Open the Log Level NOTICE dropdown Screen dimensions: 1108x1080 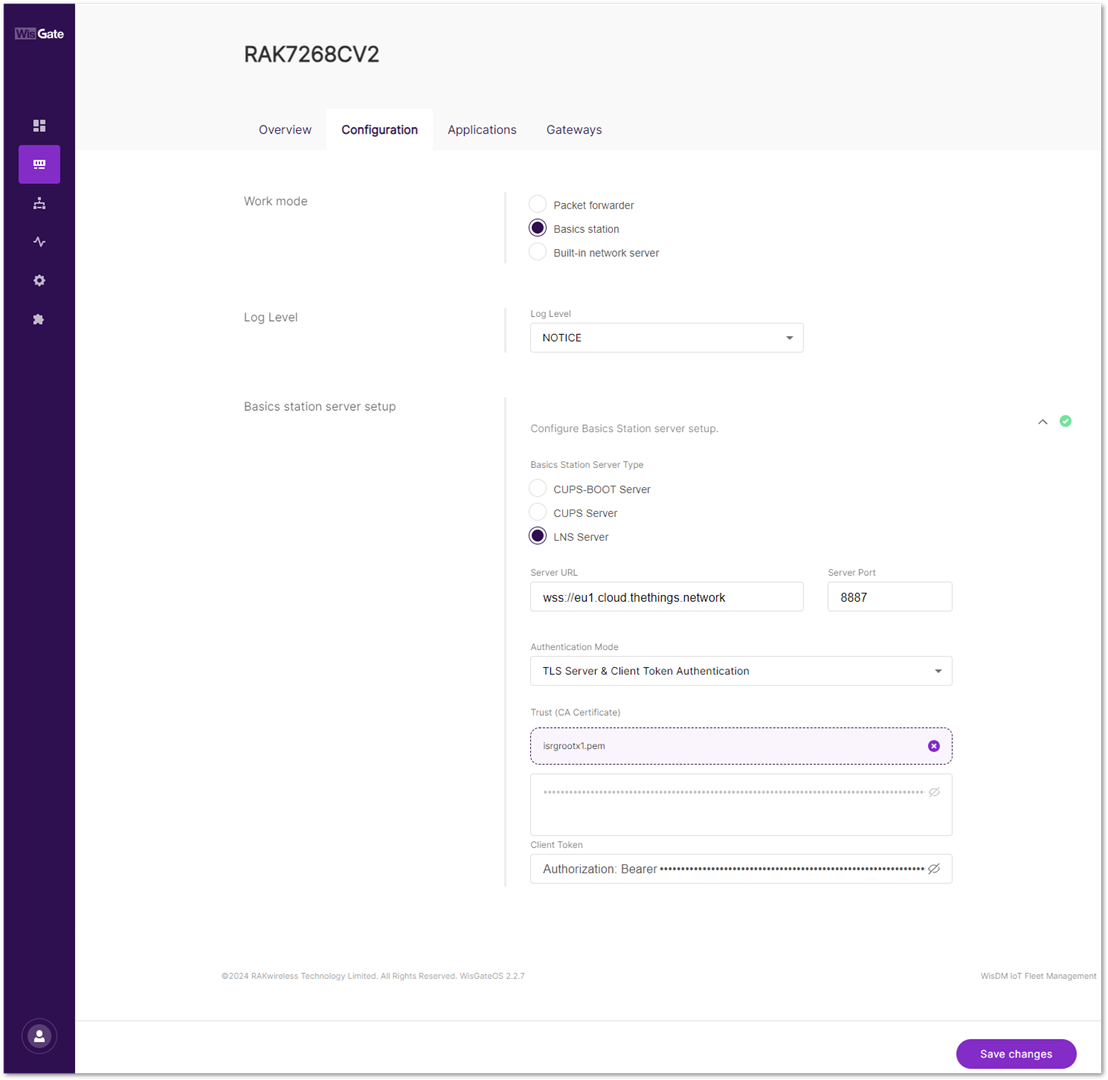click(666, 338)
